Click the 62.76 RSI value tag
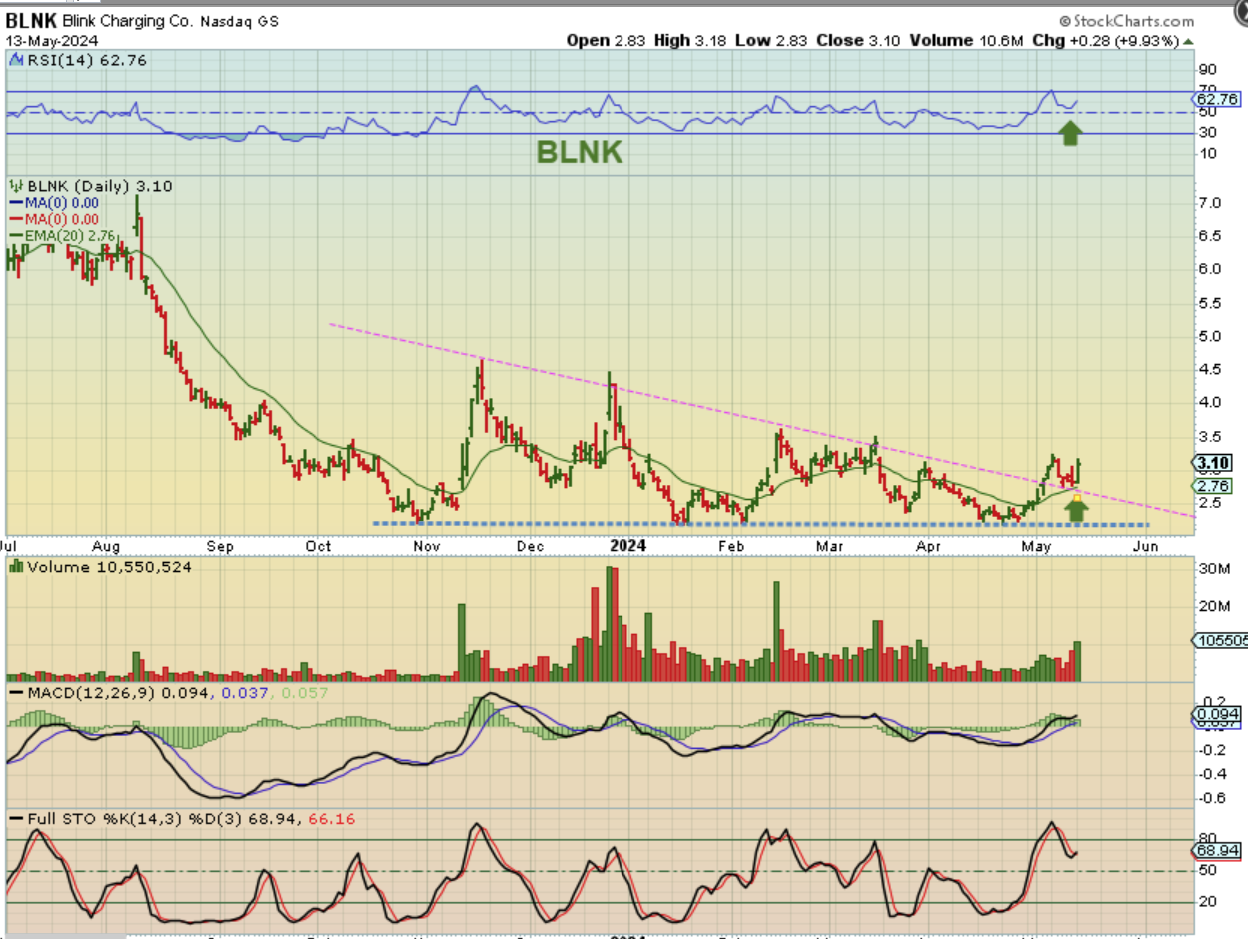The width and height of the screenshot is (1248, 939). click(x=1217, y=99)
